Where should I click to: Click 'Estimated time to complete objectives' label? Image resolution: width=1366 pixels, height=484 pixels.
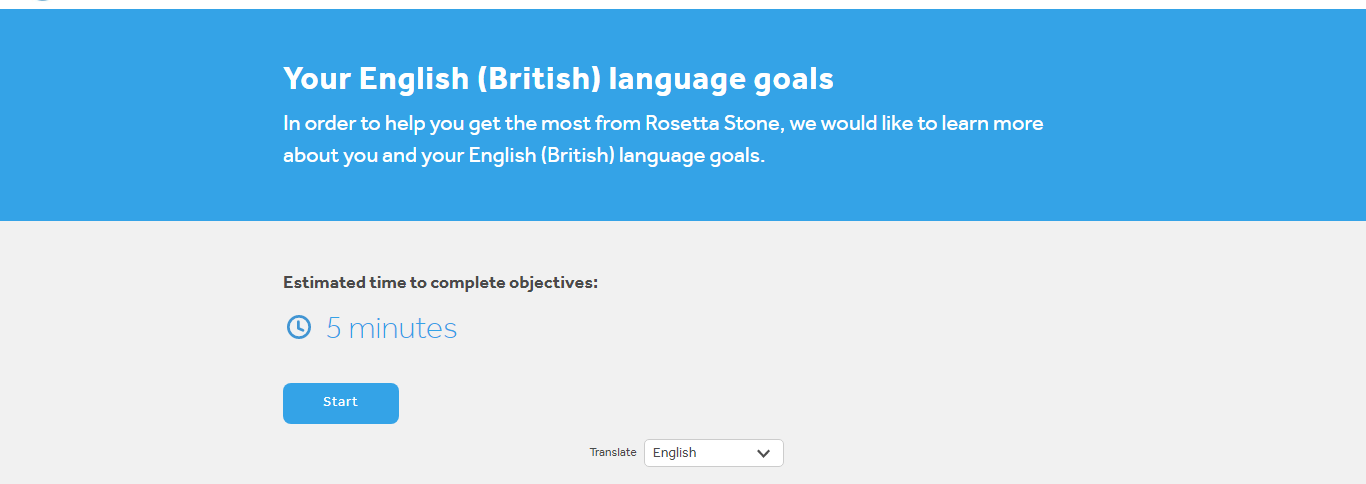point(440,283)
